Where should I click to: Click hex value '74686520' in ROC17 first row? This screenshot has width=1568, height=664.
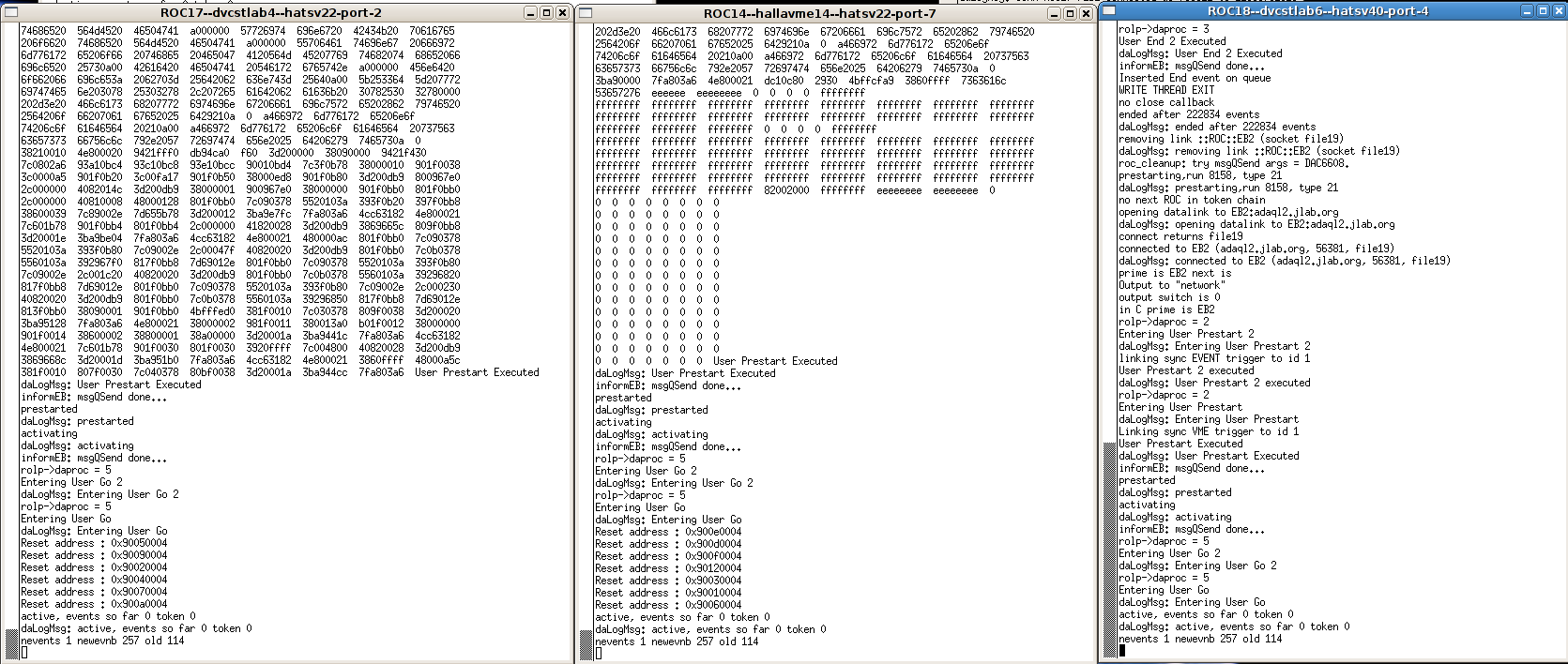pos(43,31)
